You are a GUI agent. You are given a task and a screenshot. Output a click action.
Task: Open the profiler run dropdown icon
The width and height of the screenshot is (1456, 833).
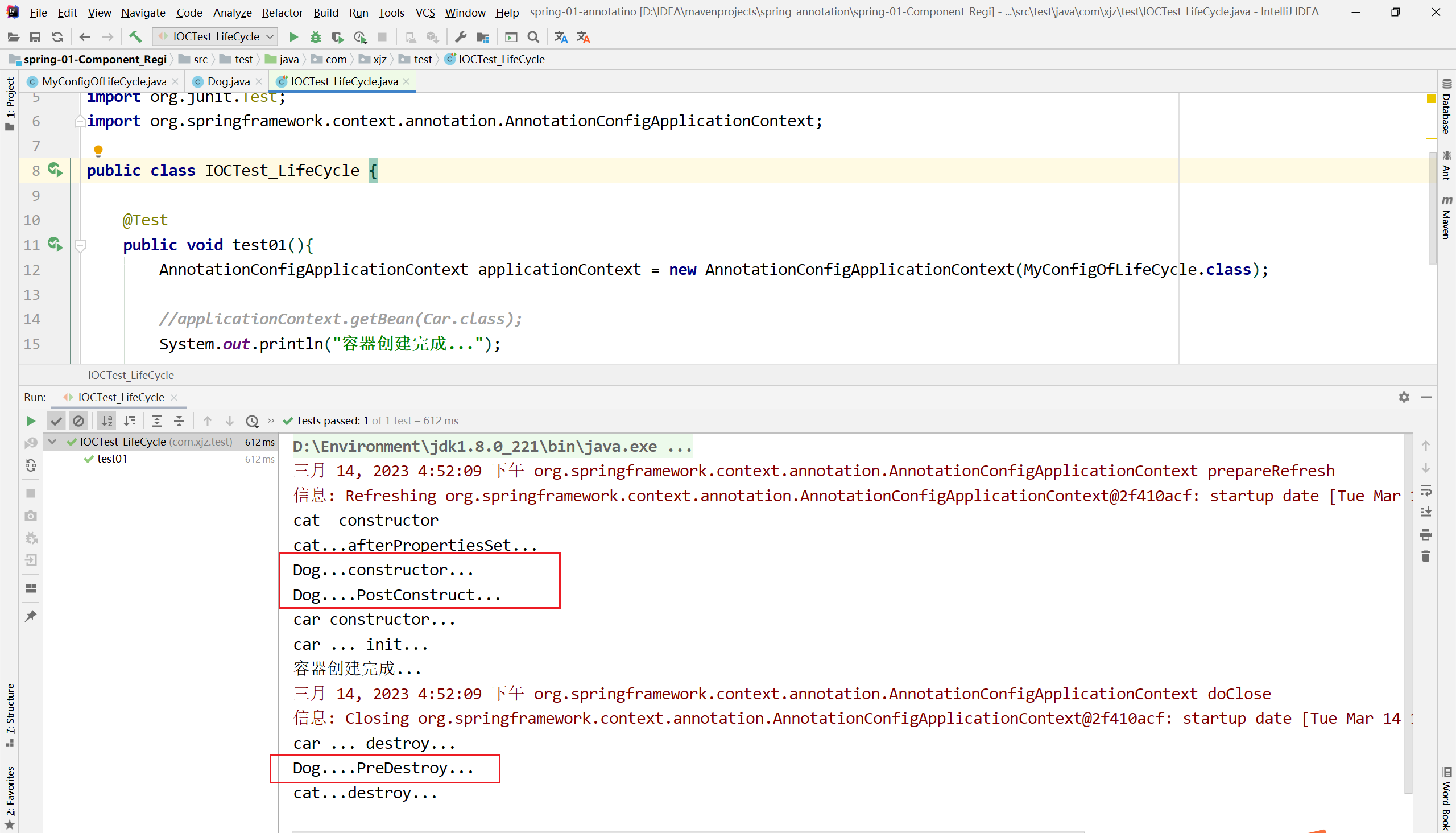coord(360,37)
